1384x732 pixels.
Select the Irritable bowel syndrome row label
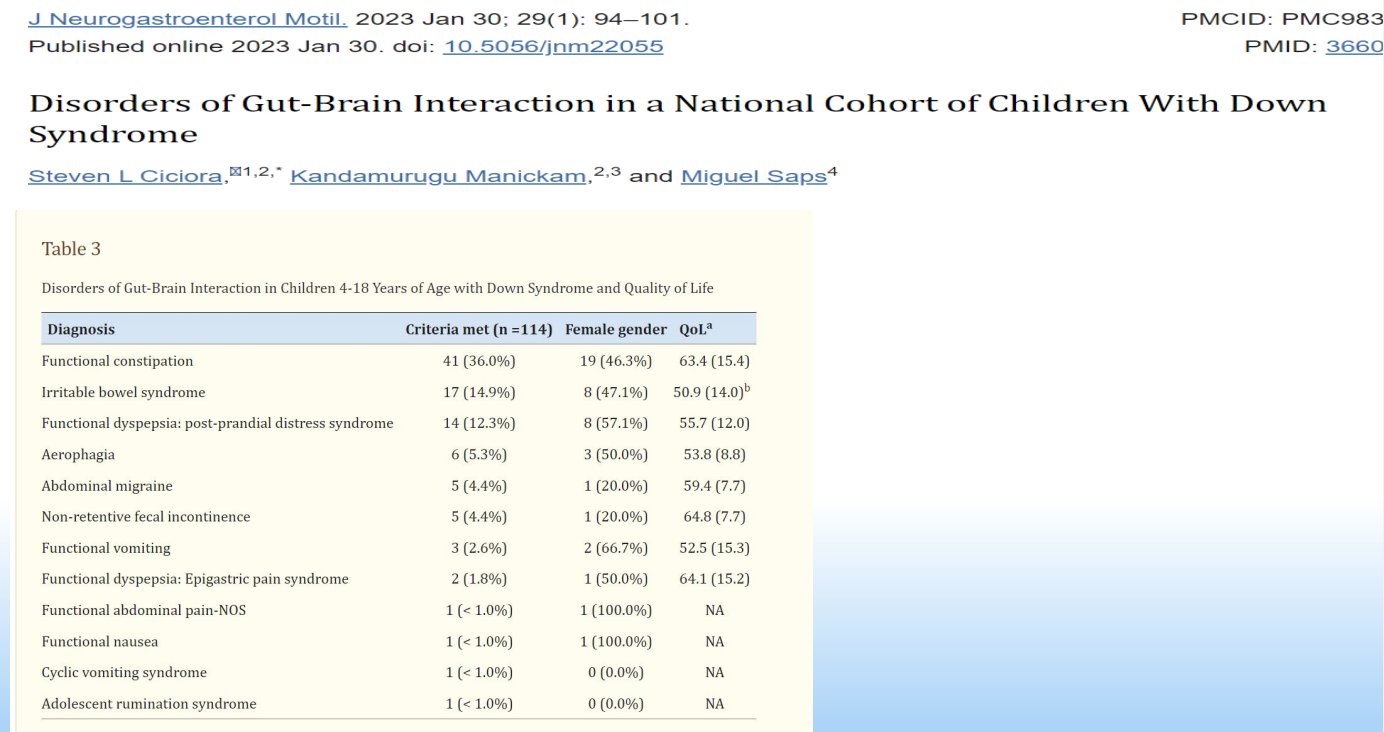123,392
